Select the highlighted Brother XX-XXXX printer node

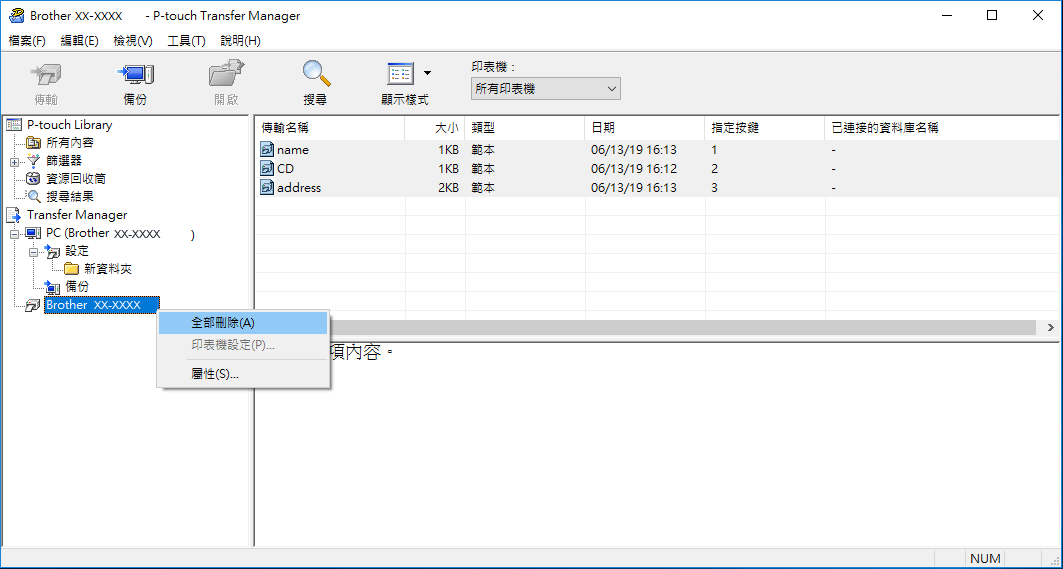pyautogui.click(x=102, y=305)
